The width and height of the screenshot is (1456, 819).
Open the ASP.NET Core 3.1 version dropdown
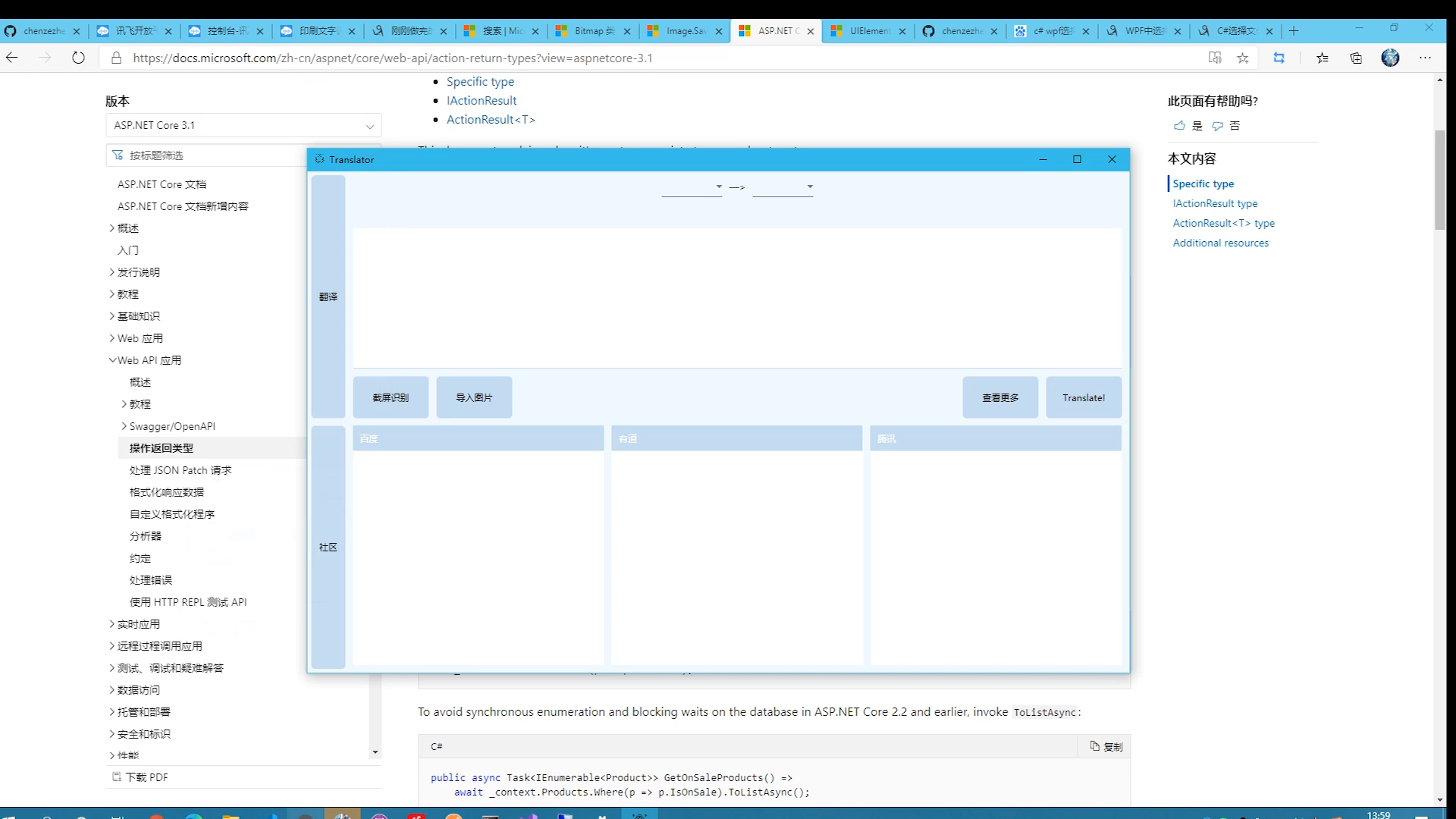click(x=243, y=125)
